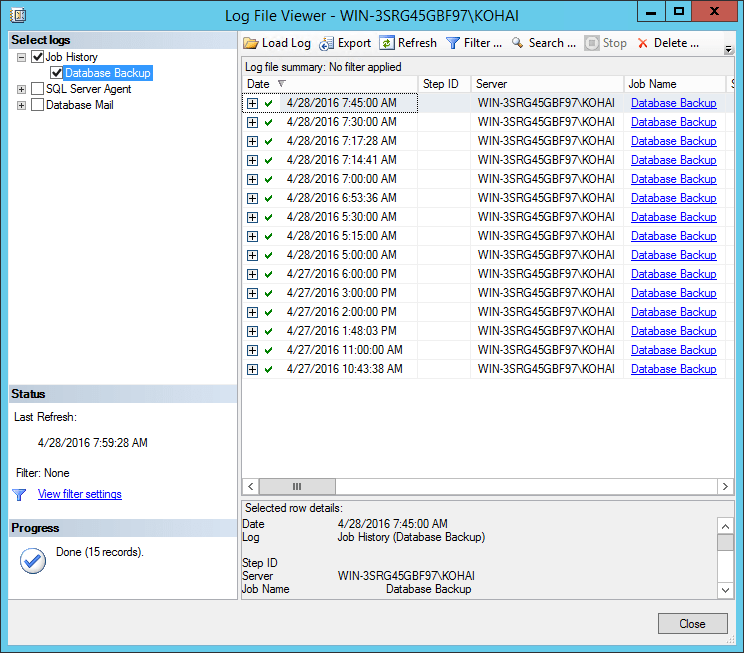This screenshot has width=744, height=653.
Task: Click the Export toolbar icon
Action: point(328,43)
